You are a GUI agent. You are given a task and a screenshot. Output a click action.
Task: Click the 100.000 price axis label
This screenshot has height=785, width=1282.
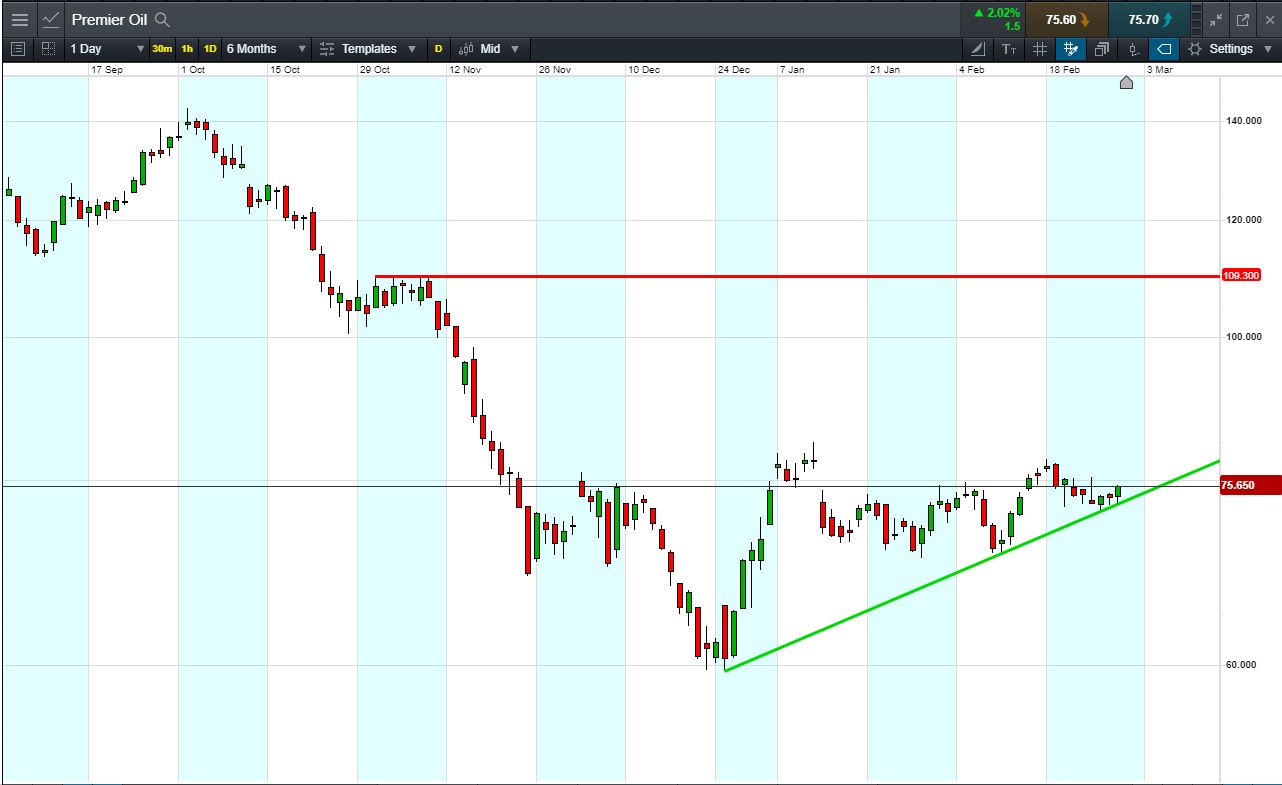(1243, 337)
